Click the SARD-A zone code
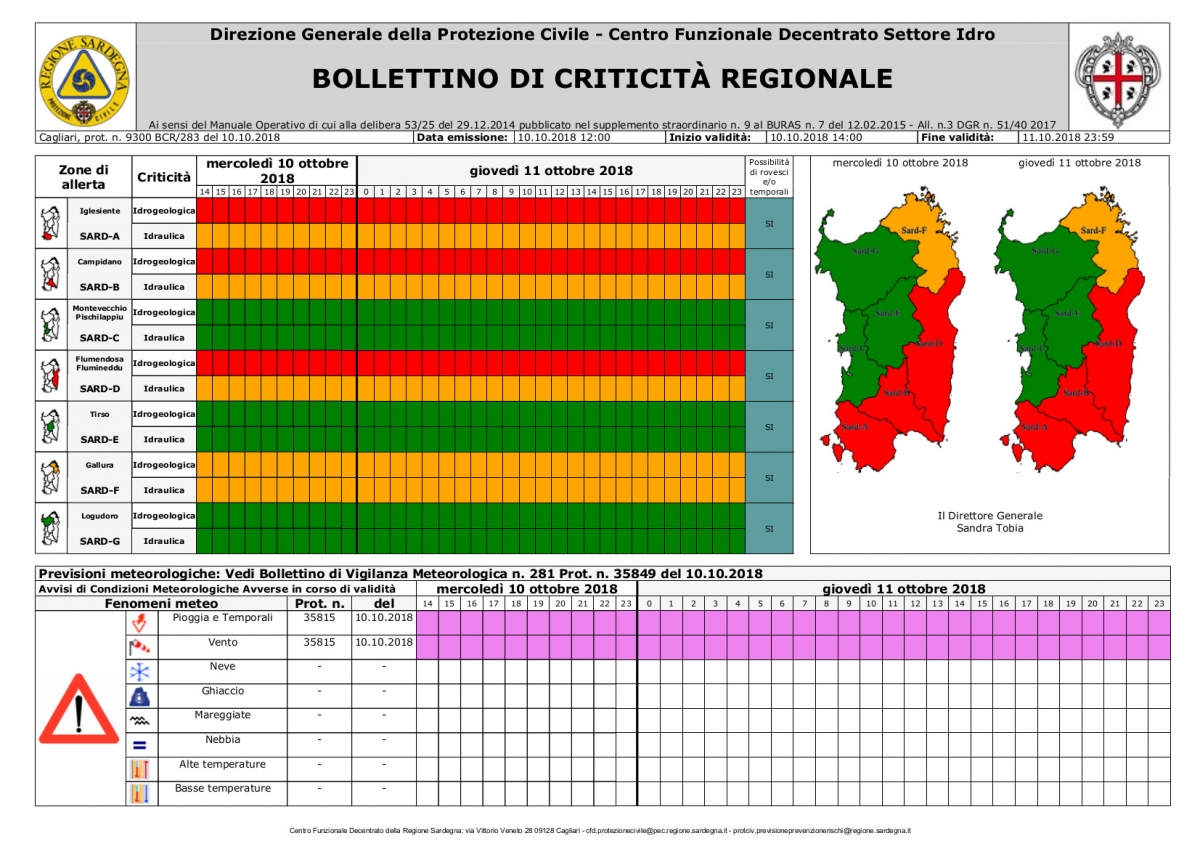The width and height of the screenshot is (1200, 849). click(x=100, y=236)
